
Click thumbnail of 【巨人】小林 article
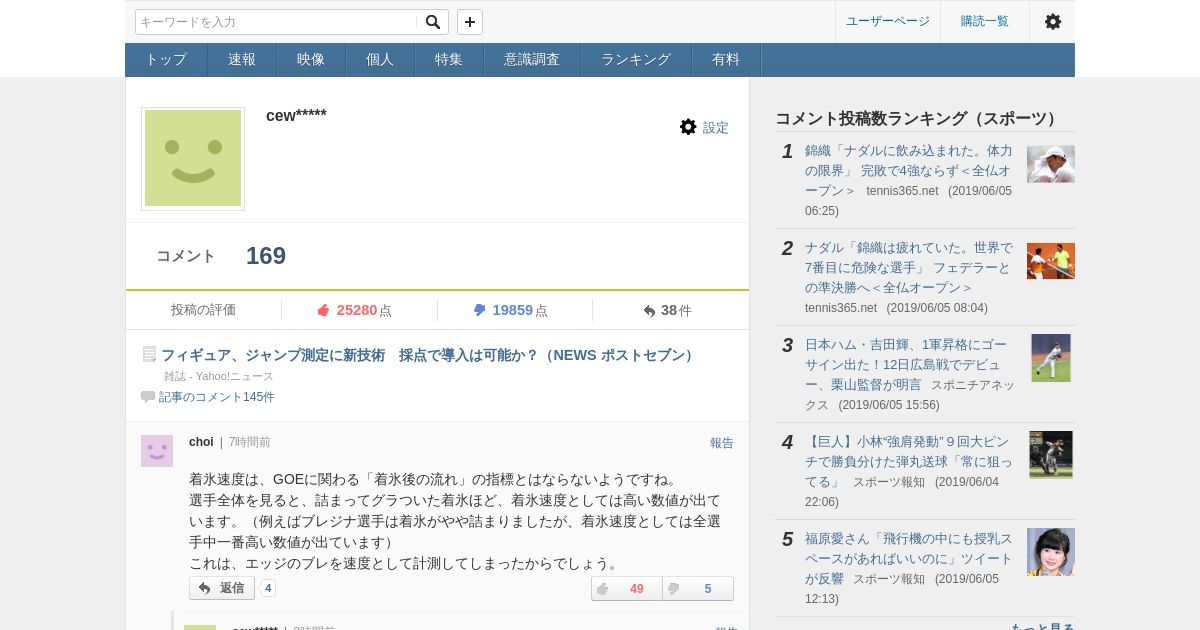click(x=1051, y=455)
